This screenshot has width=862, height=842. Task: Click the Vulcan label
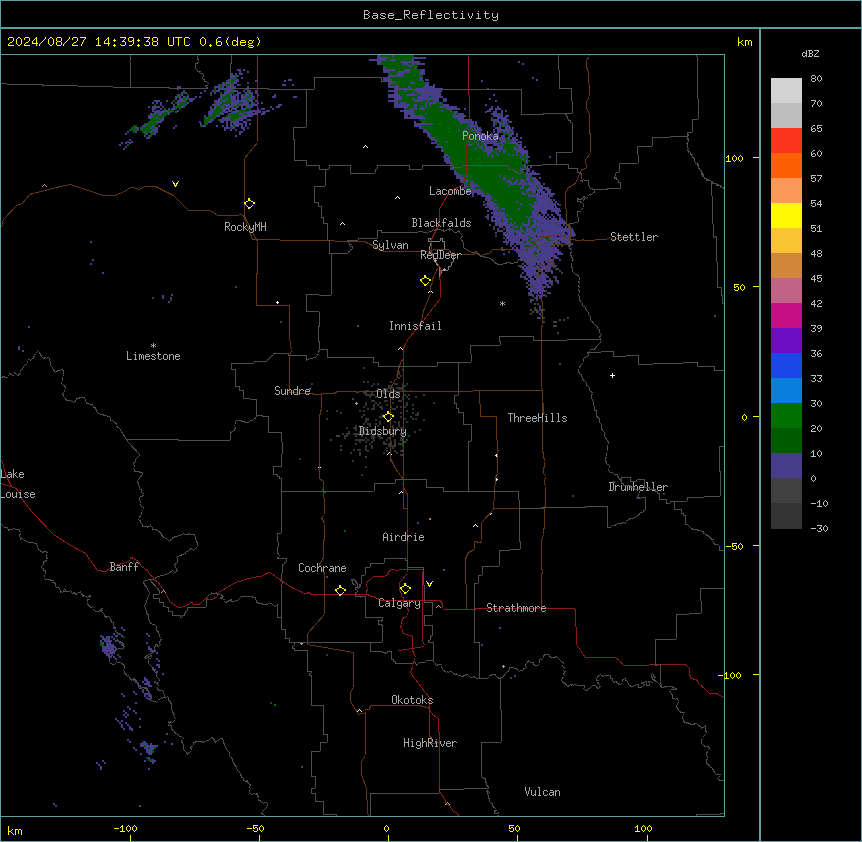tap(542, 792)
